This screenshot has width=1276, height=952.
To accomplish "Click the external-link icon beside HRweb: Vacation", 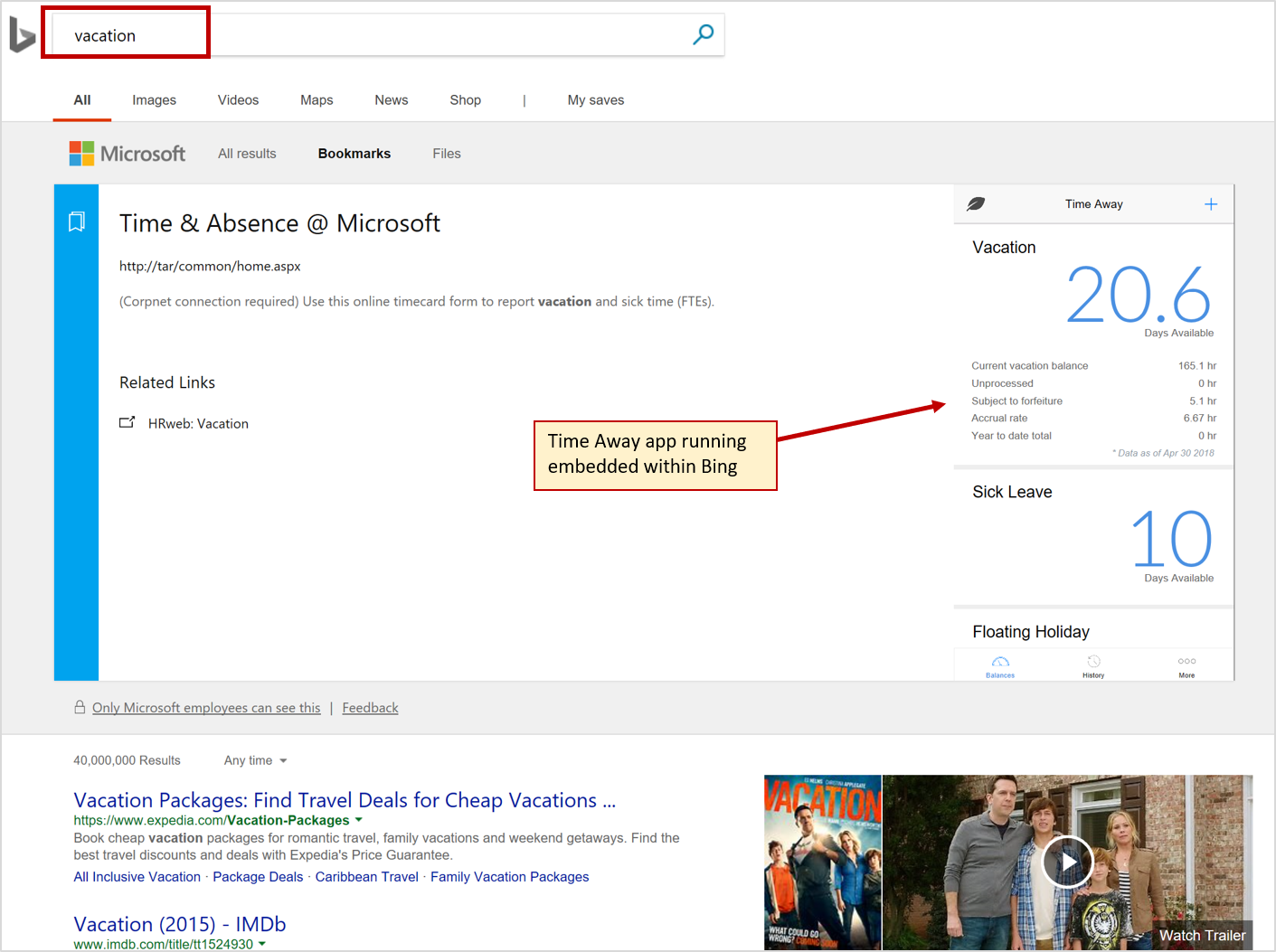I will coord(128,422).
